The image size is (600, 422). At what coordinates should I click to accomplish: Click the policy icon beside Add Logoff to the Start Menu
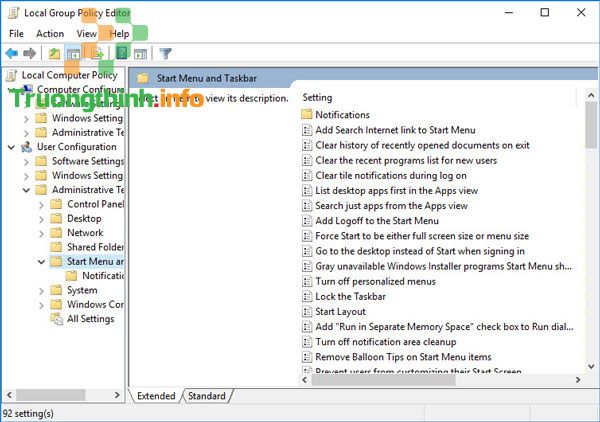tap(307, 220)
